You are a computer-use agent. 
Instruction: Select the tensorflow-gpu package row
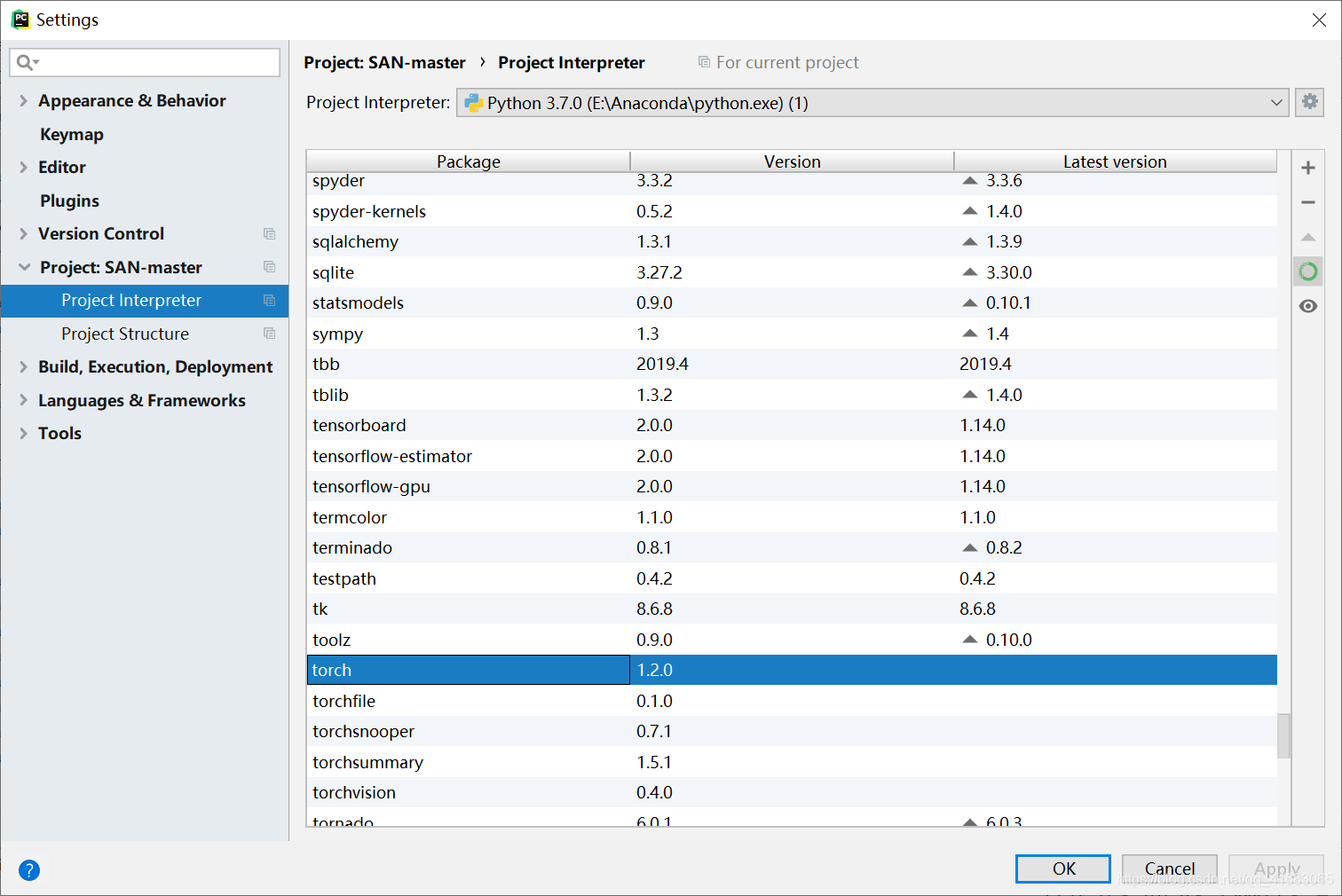[x=792, y=486]
